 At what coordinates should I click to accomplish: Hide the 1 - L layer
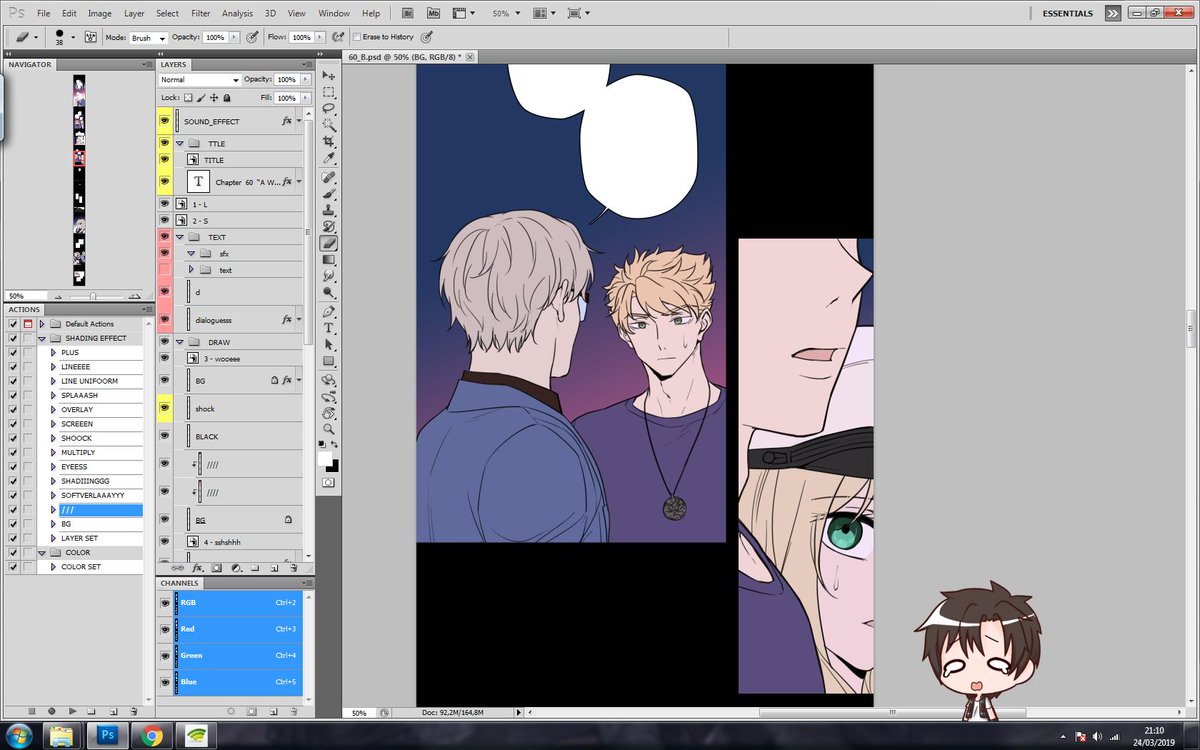165,203
